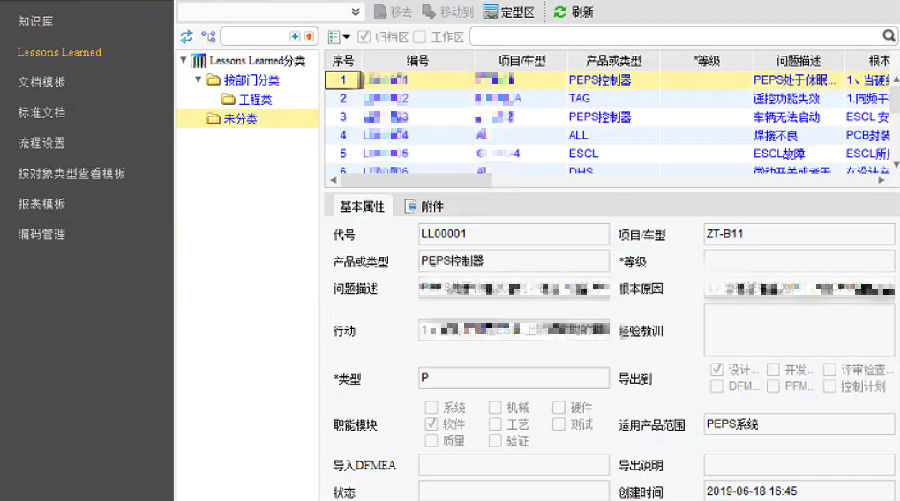Switch to the 基本属性 tab

pyautogui.click(x=362, y=207)
